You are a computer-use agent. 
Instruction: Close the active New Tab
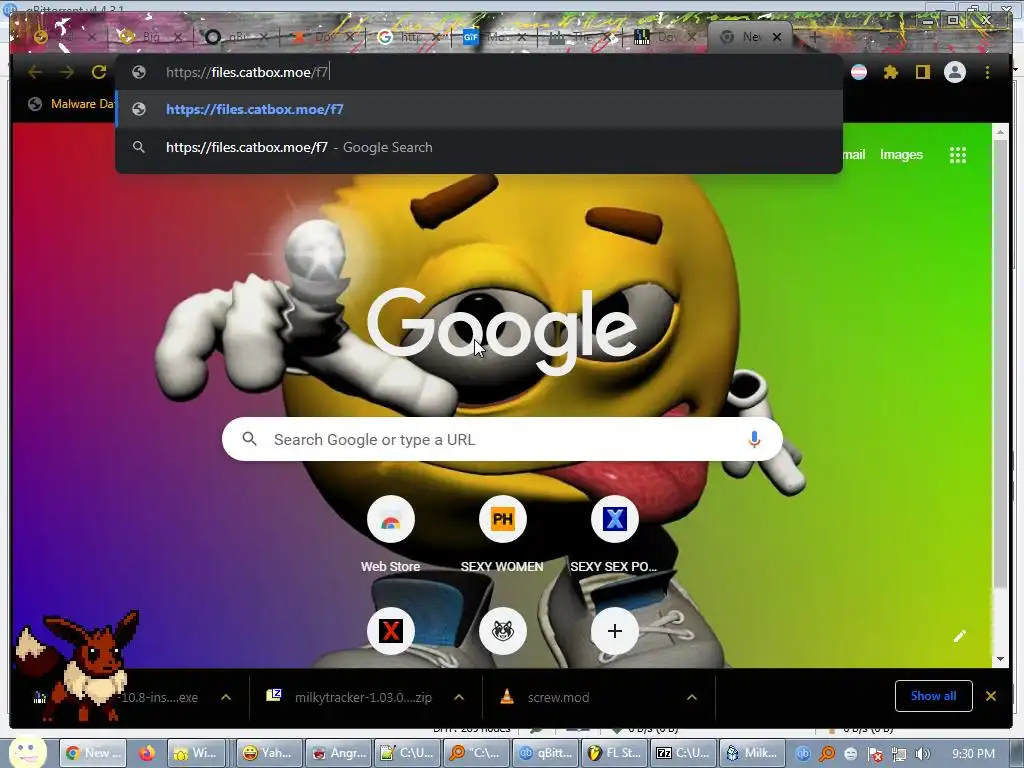(777, 37)
